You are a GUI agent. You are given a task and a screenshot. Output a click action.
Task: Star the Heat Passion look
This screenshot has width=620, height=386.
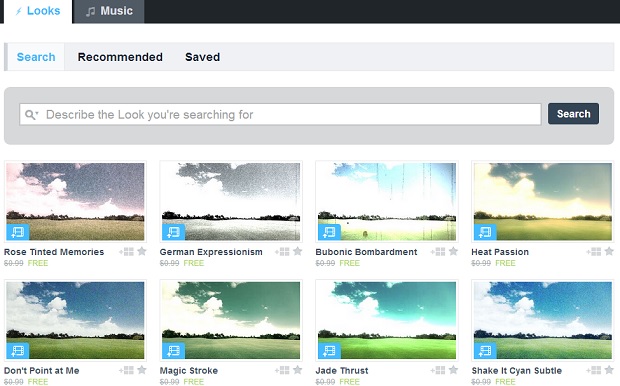click(609, 251)
